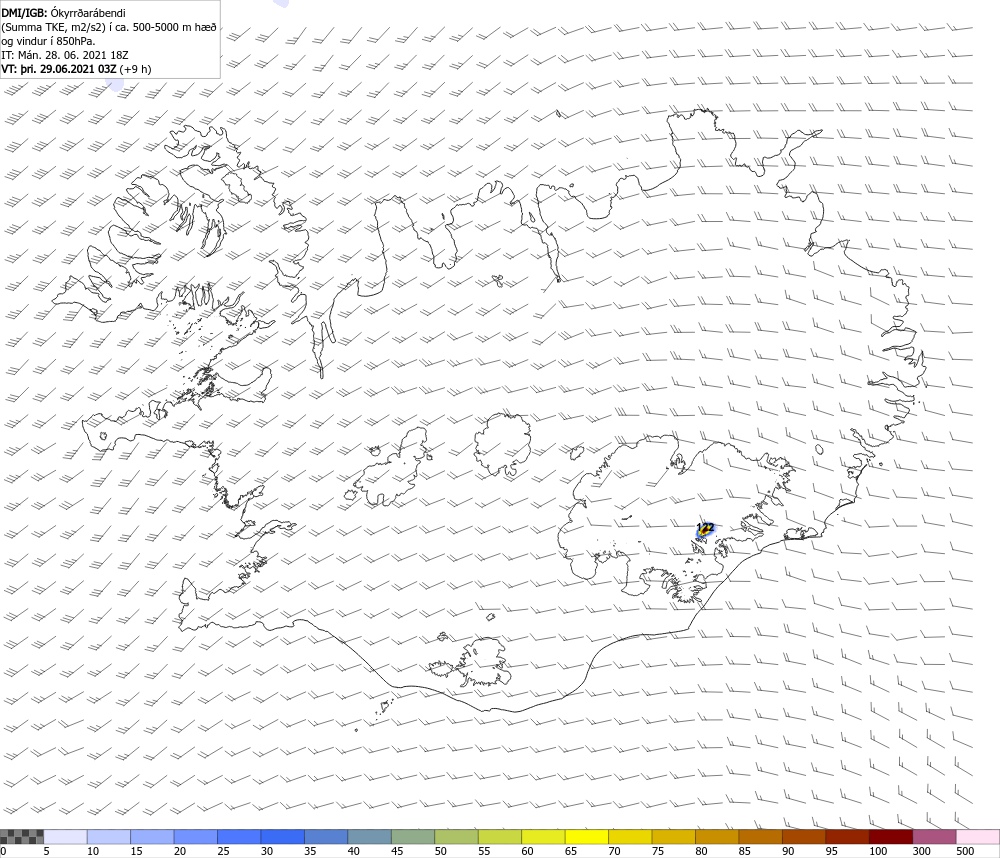Image resolution: width=1000 pixels, height=858 pixels.
Task: Click the 'og vindur í 850hPa.' line
Action: tap(48, 41)
